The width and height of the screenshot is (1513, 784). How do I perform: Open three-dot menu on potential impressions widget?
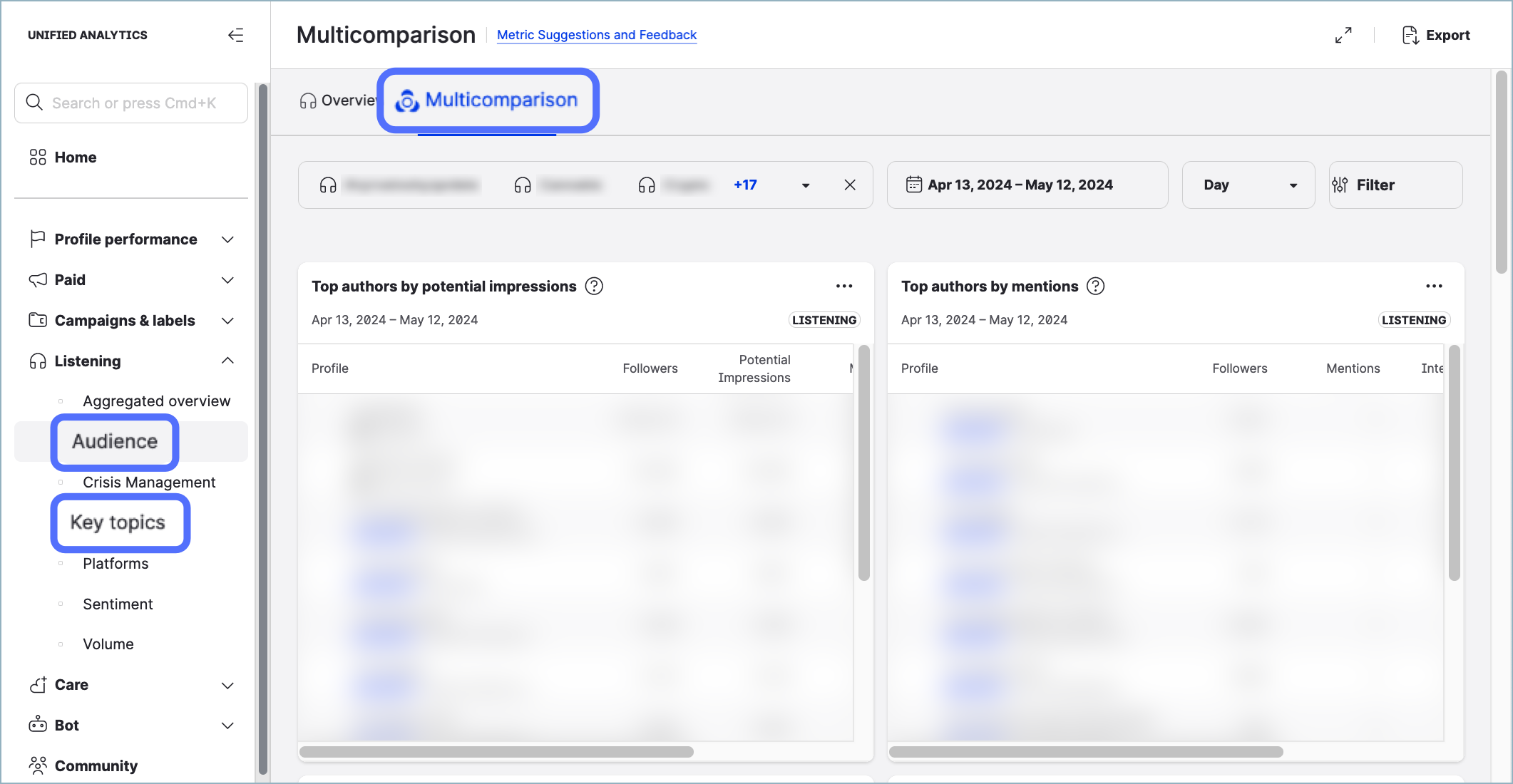click(844, 286)
